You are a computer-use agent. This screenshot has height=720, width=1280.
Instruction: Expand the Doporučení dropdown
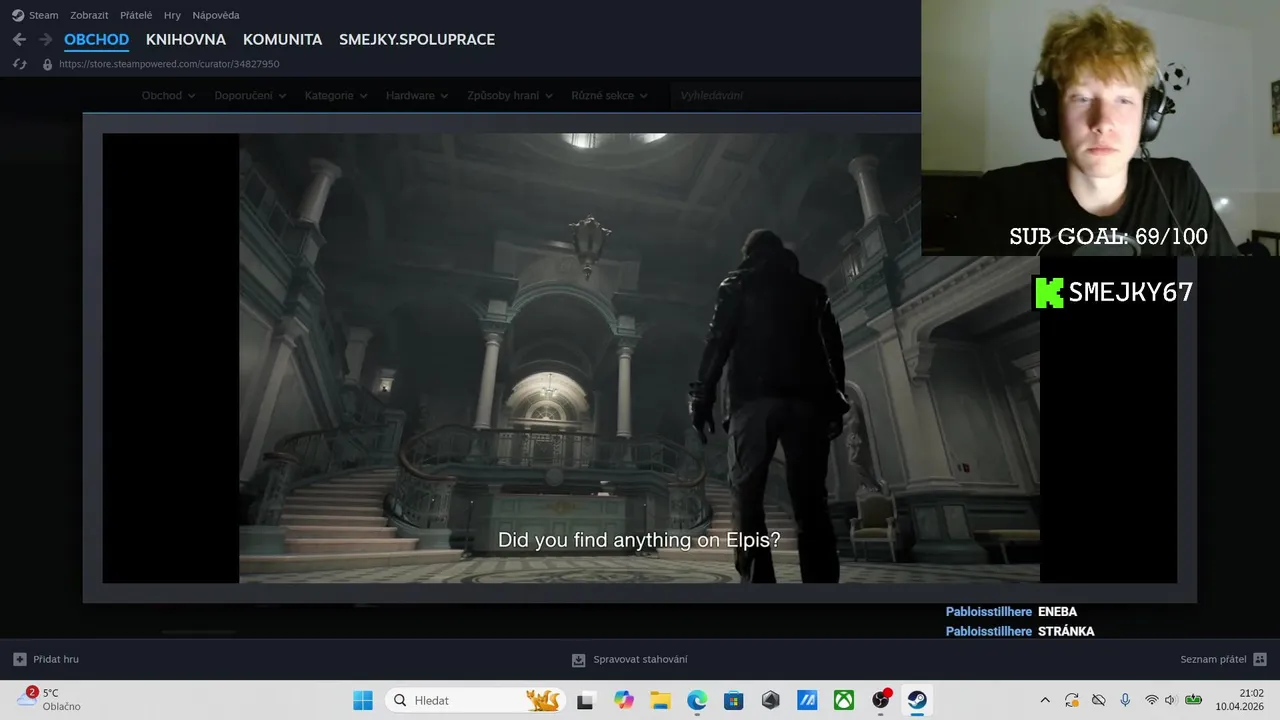250,96
